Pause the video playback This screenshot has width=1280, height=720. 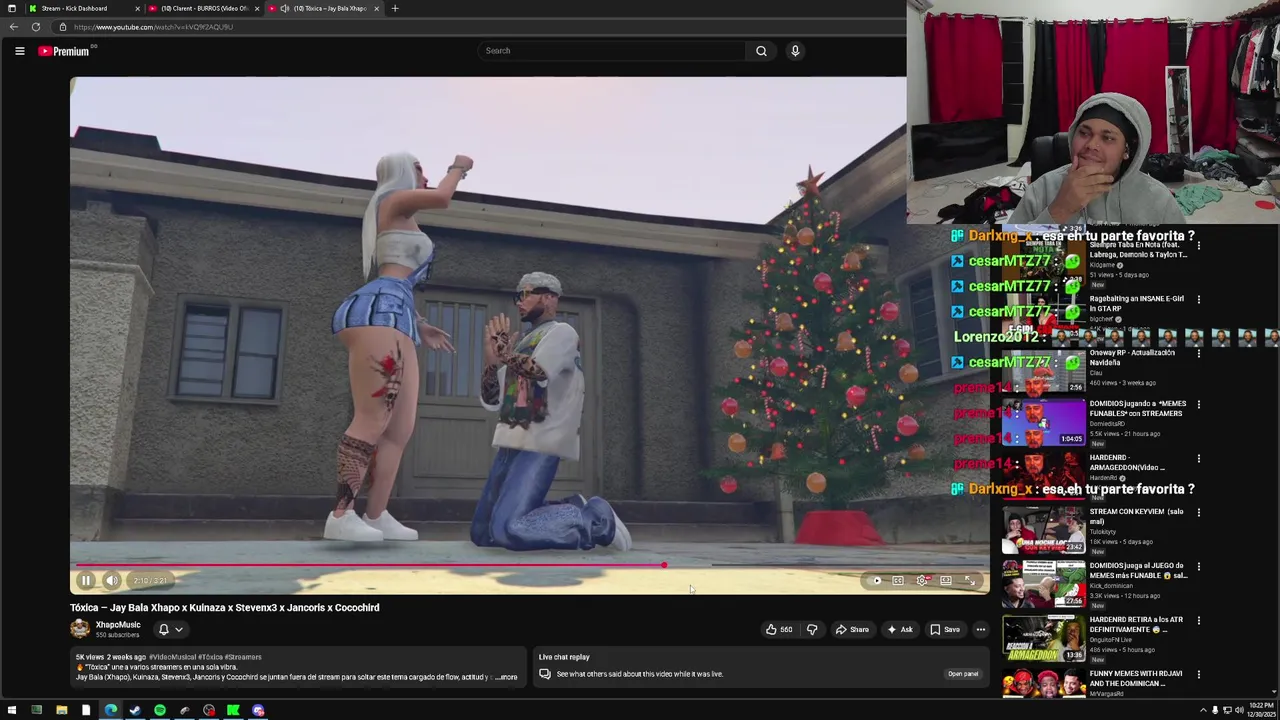click(x=86, y=580)
